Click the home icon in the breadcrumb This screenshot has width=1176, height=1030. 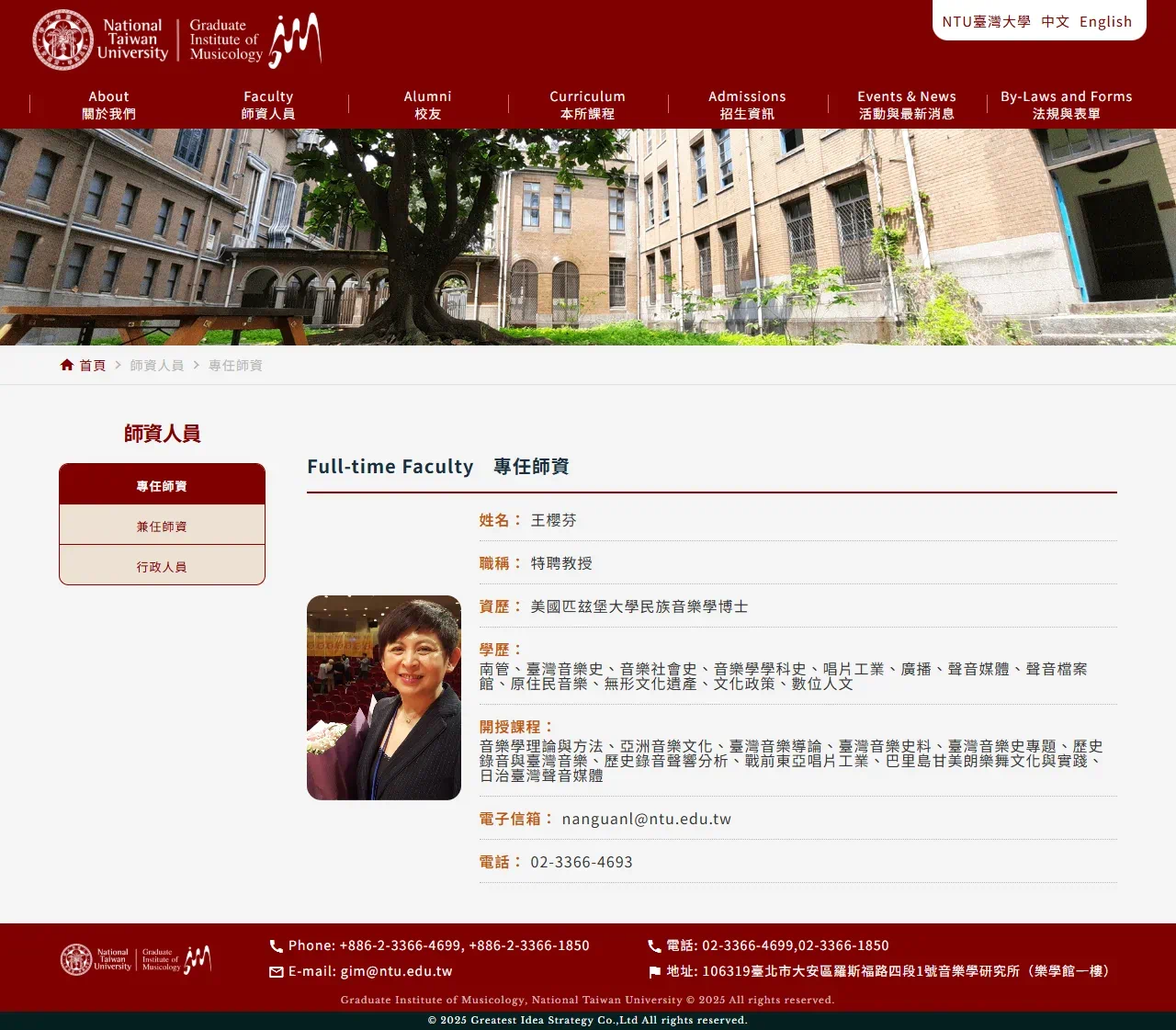(65, 364)
